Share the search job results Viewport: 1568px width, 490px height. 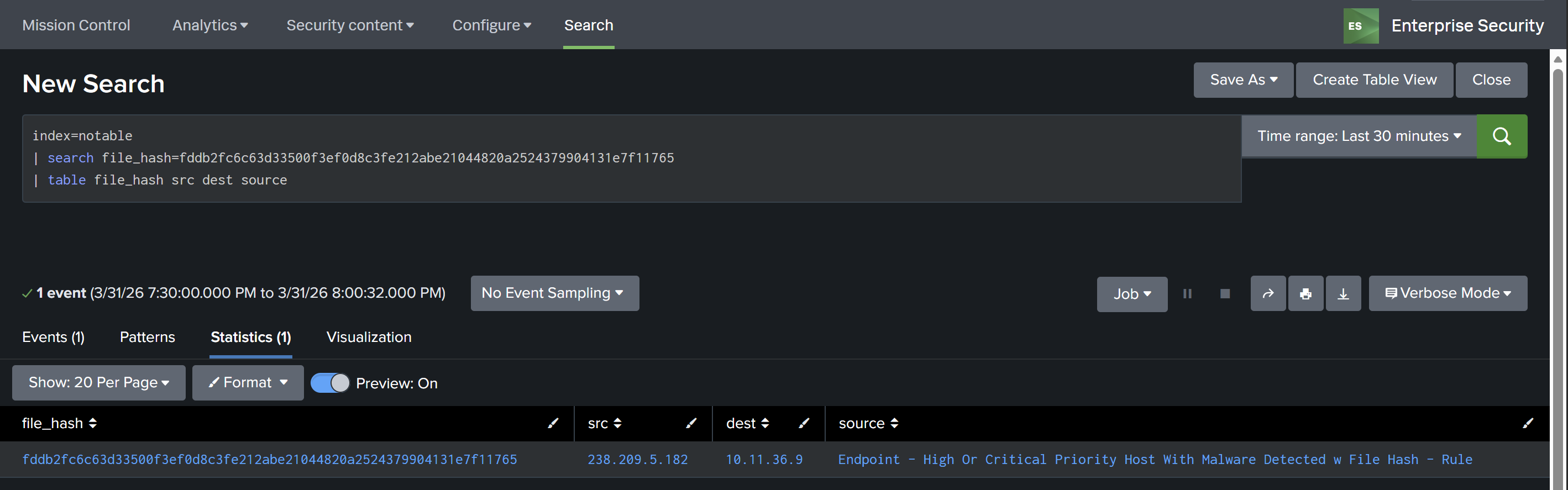coord(1268,293)
